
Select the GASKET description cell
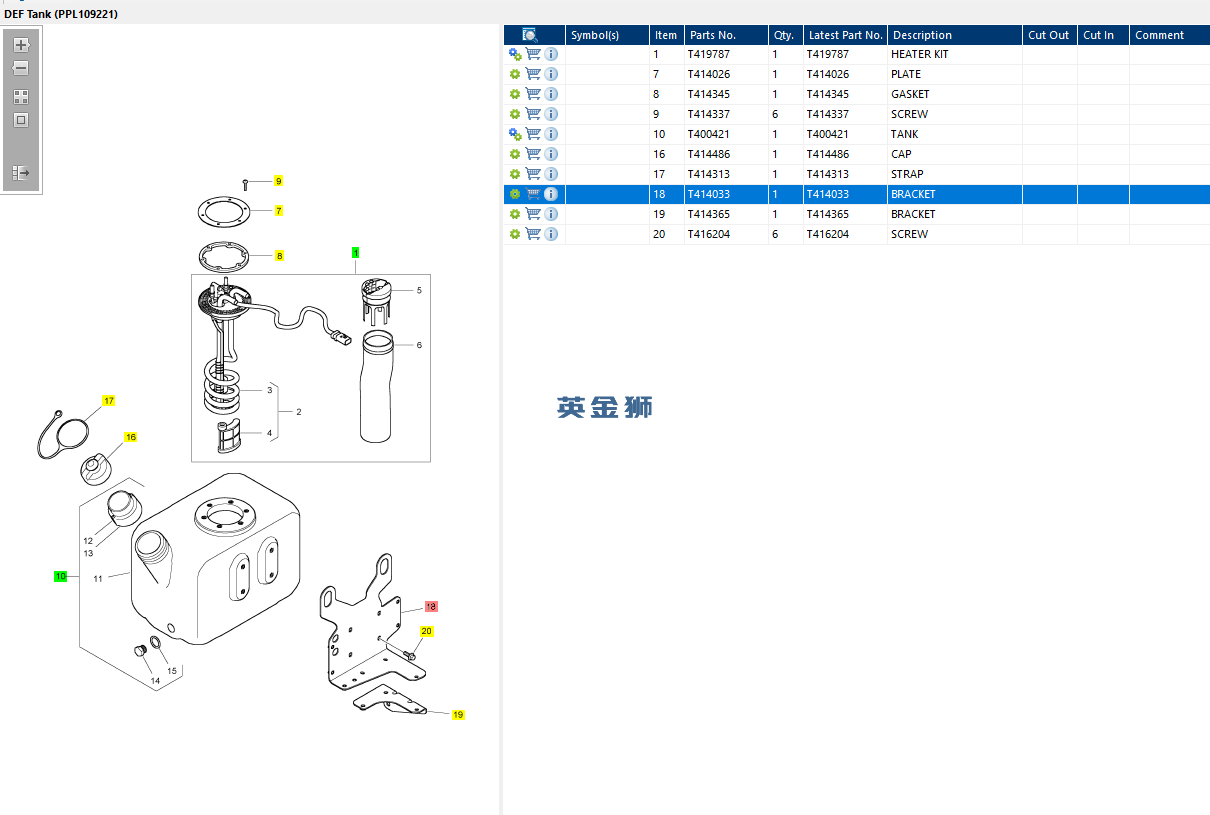955,94
